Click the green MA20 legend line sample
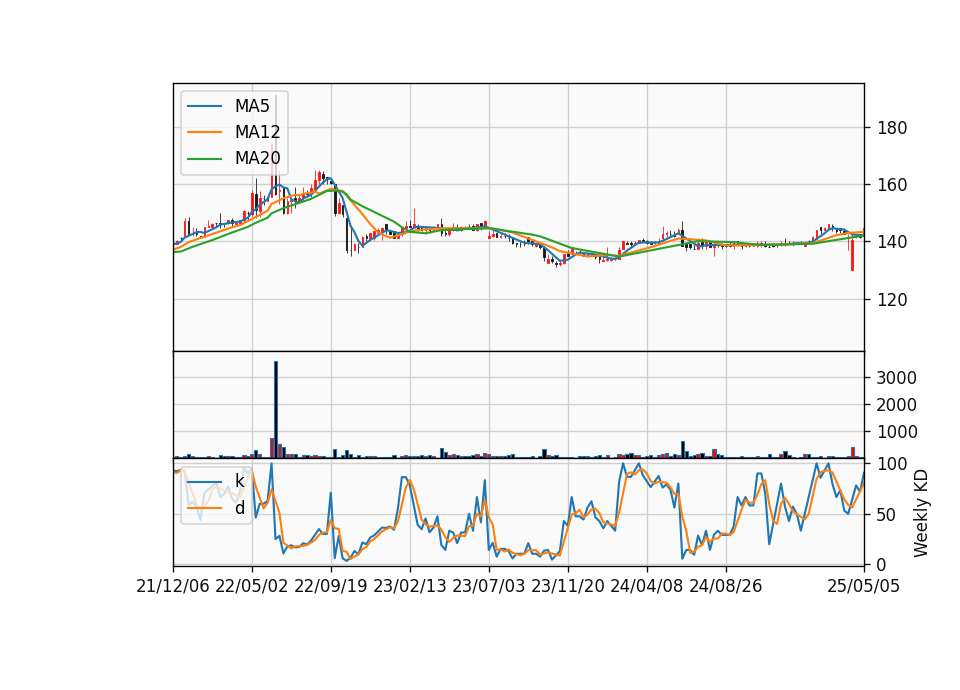960x690 pixels. click(x=204, y=159)
